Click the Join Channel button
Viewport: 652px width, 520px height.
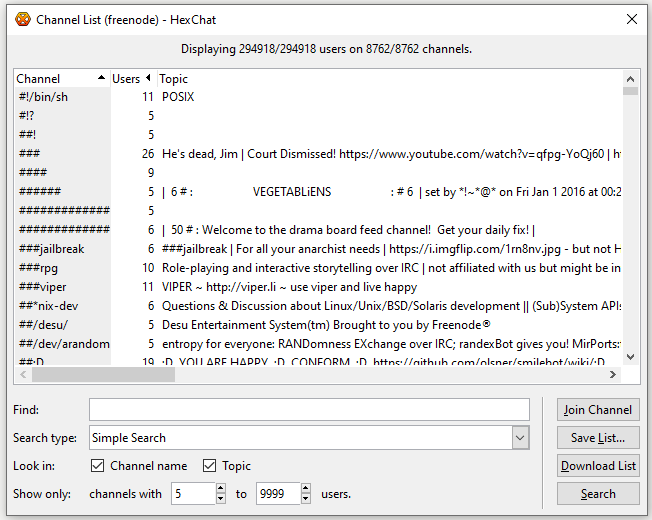[598, 409]
